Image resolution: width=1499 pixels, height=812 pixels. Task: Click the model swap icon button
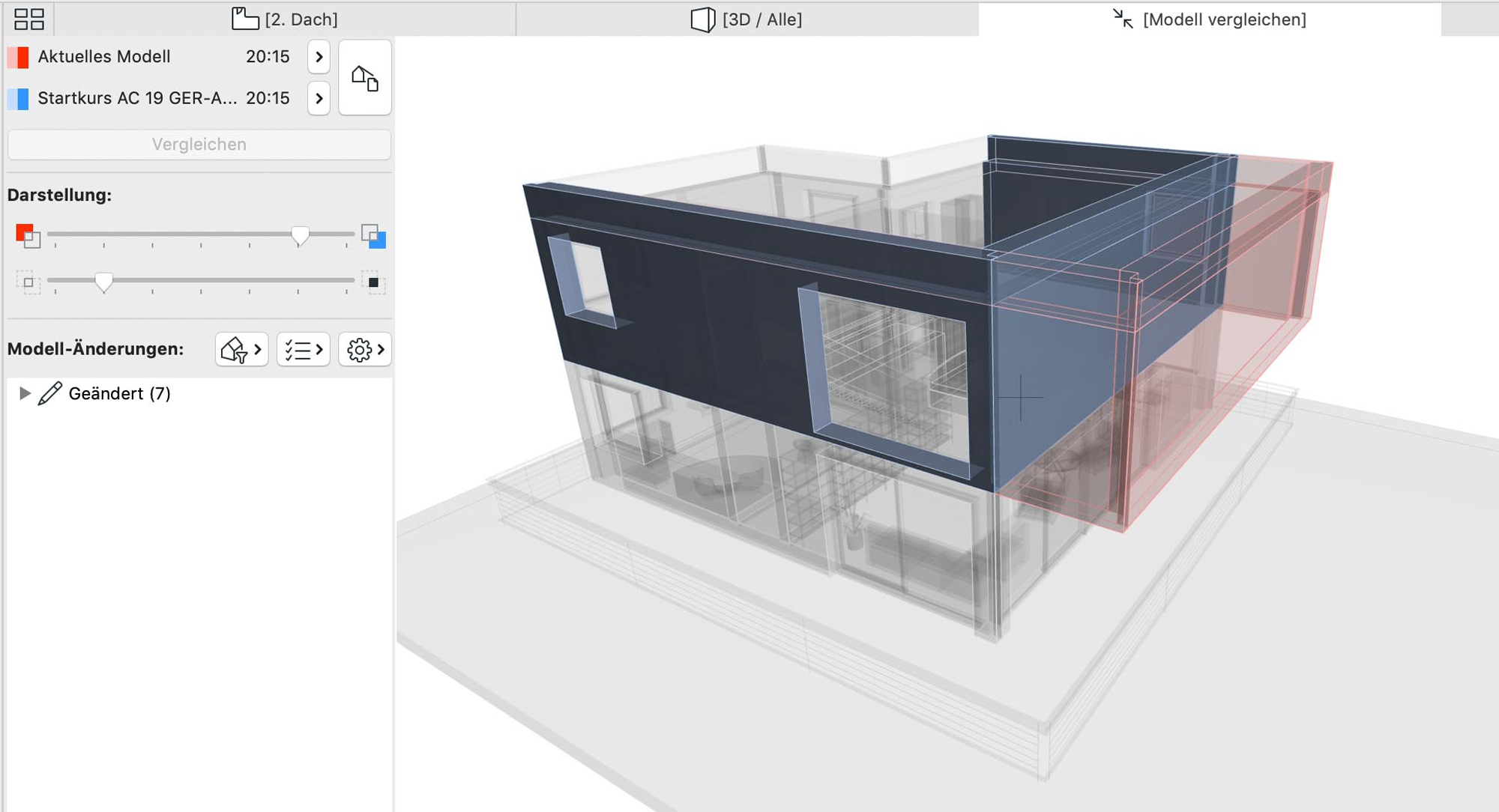[x=365, y=78]
